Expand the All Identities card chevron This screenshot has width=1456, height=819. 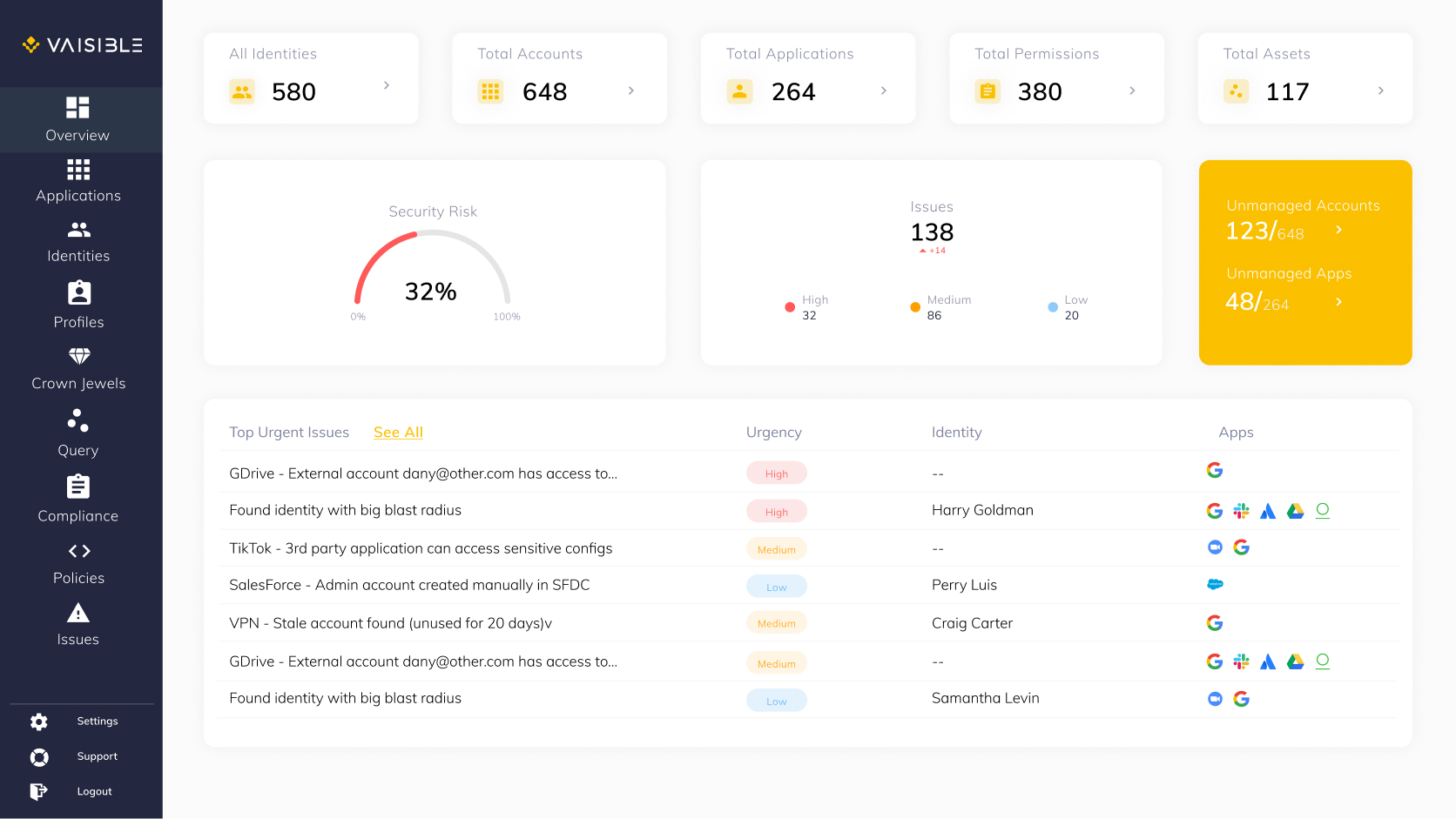387,85
